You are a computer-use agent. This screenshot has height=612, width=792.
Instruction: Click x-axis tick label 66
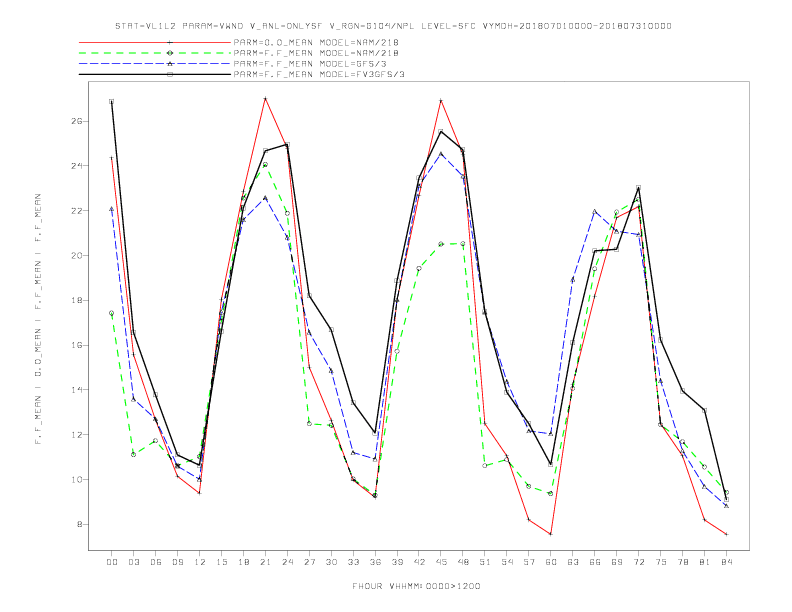click(x=595, y=562)
